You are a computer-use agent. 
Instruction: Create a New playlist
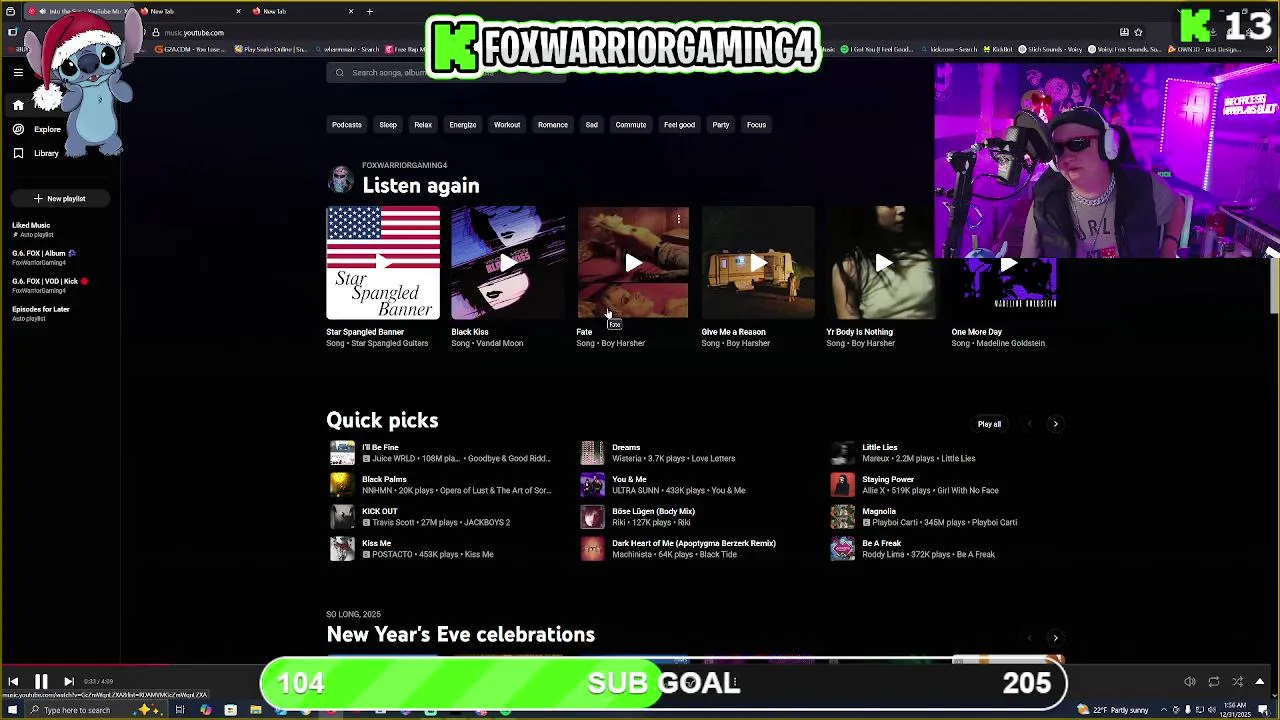click(59, 198)
